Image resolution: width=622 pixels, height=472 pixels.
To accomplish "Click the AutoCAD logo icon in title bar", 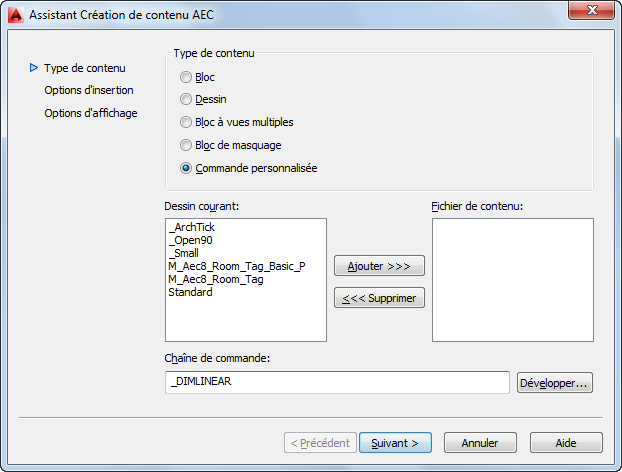I will click(15, 14).
